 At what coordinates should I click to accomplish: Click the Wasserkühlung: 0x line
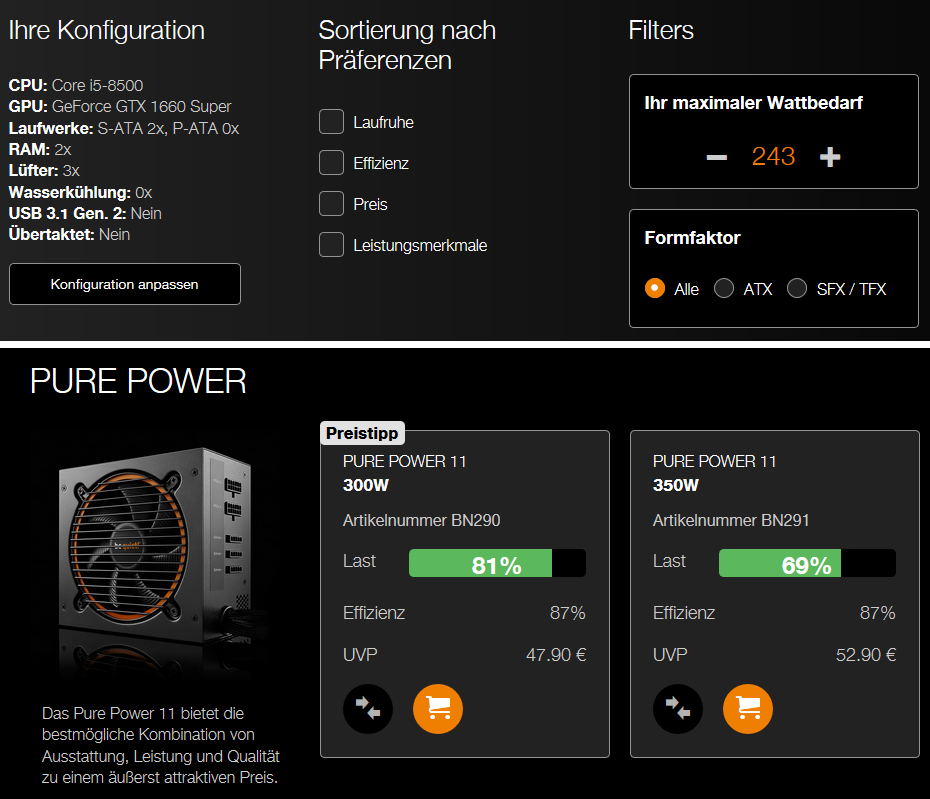tap(80, 192)
